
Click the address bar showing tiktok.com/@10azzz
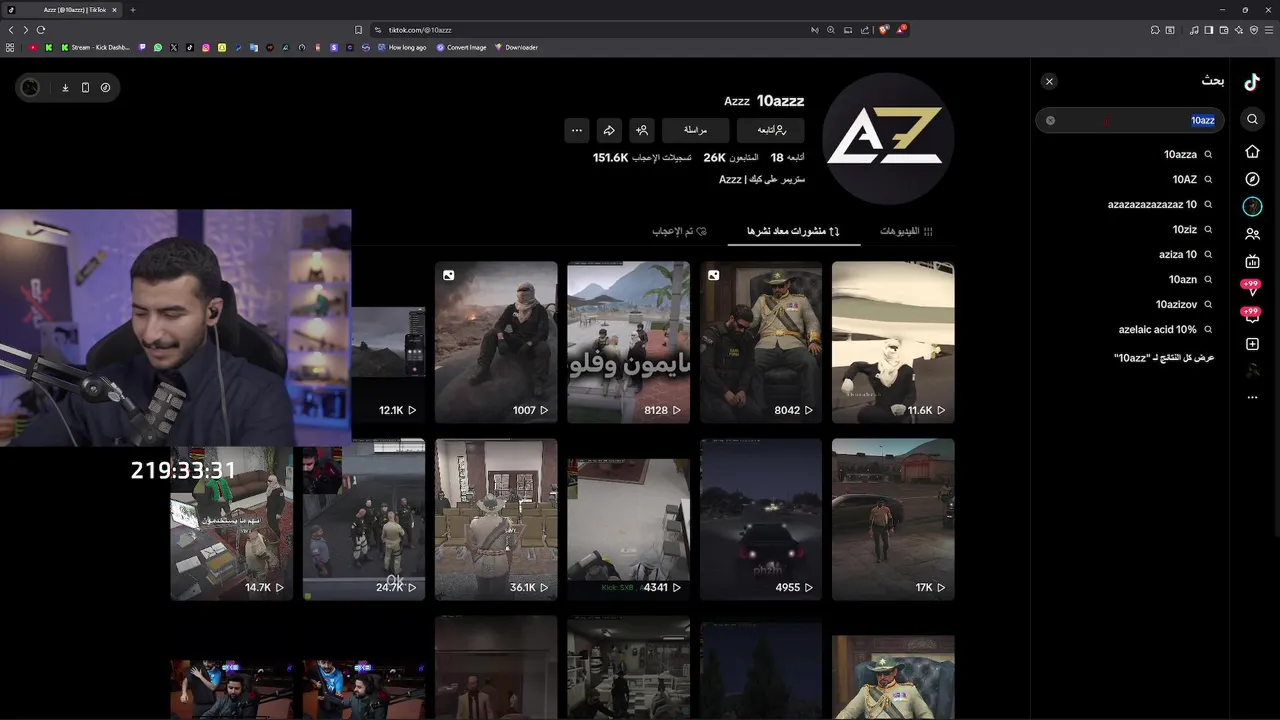click(x=590, y=30)
